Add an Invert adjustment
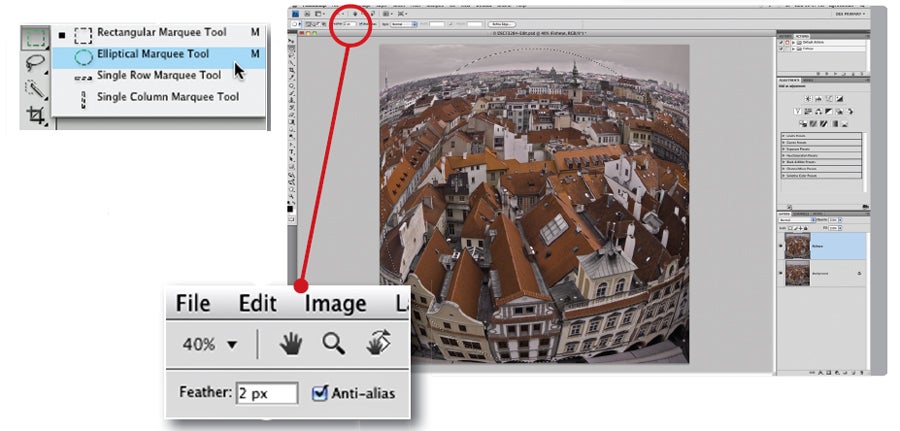This screenshot has height=431, width=900. (804, 123)
